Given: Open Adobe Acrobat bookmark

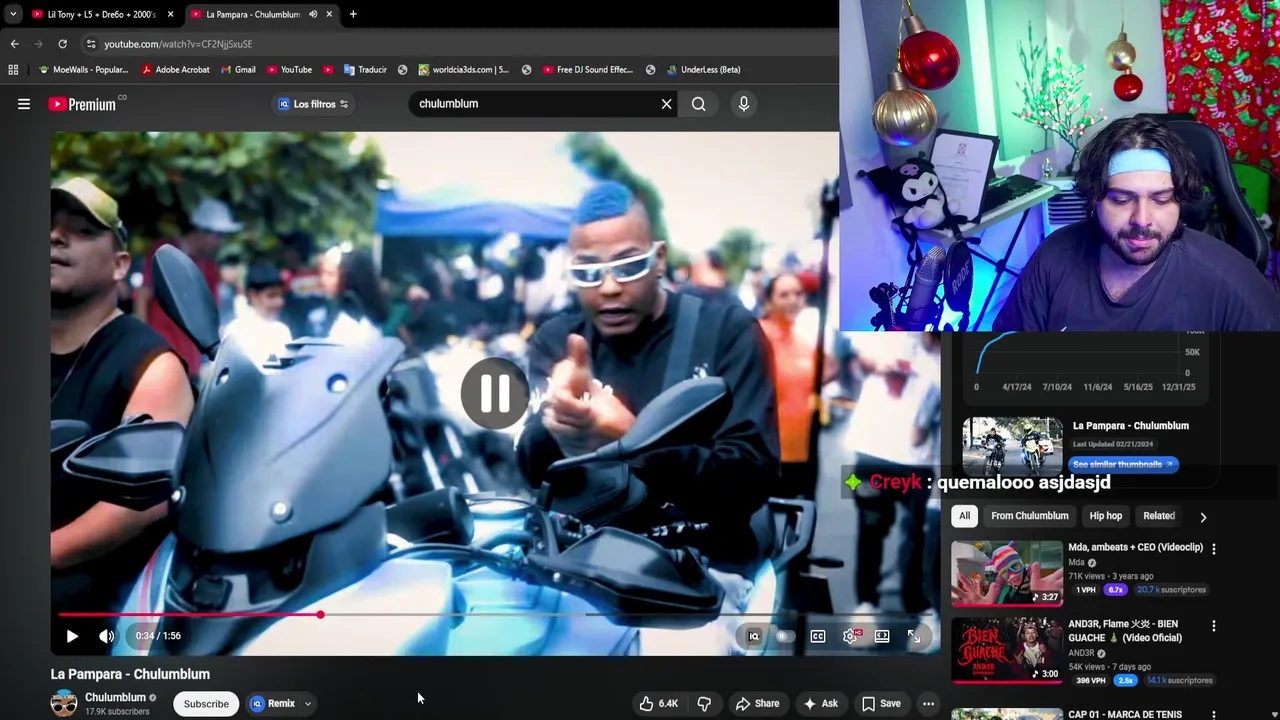Looking at the screenshot, I should point(175,70).
